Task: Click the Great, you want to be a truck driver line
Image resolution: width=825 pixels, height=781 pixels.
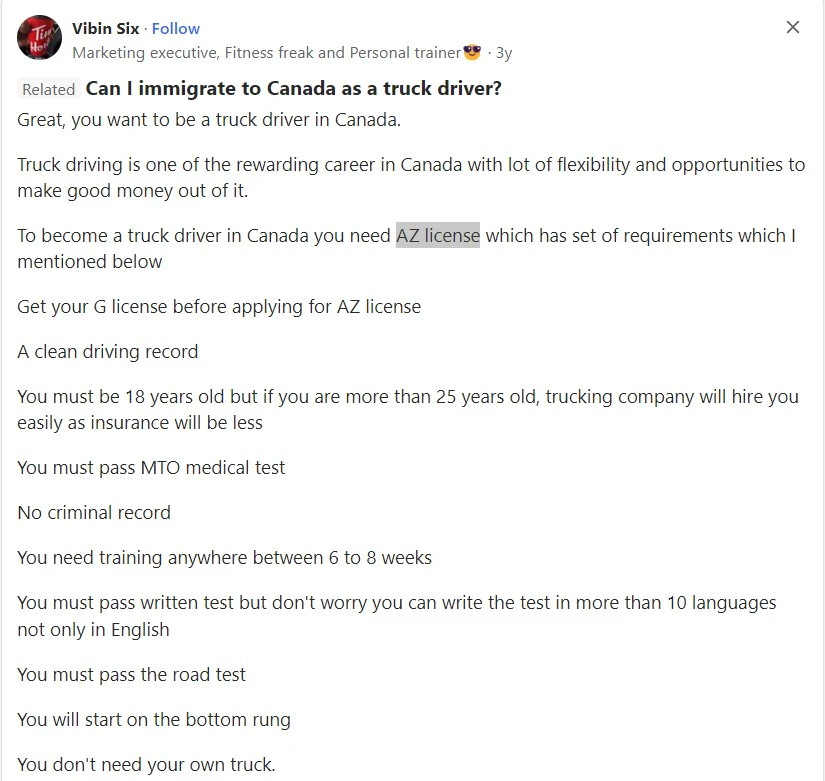Action: pyautogui.click(x=209, y=120)
